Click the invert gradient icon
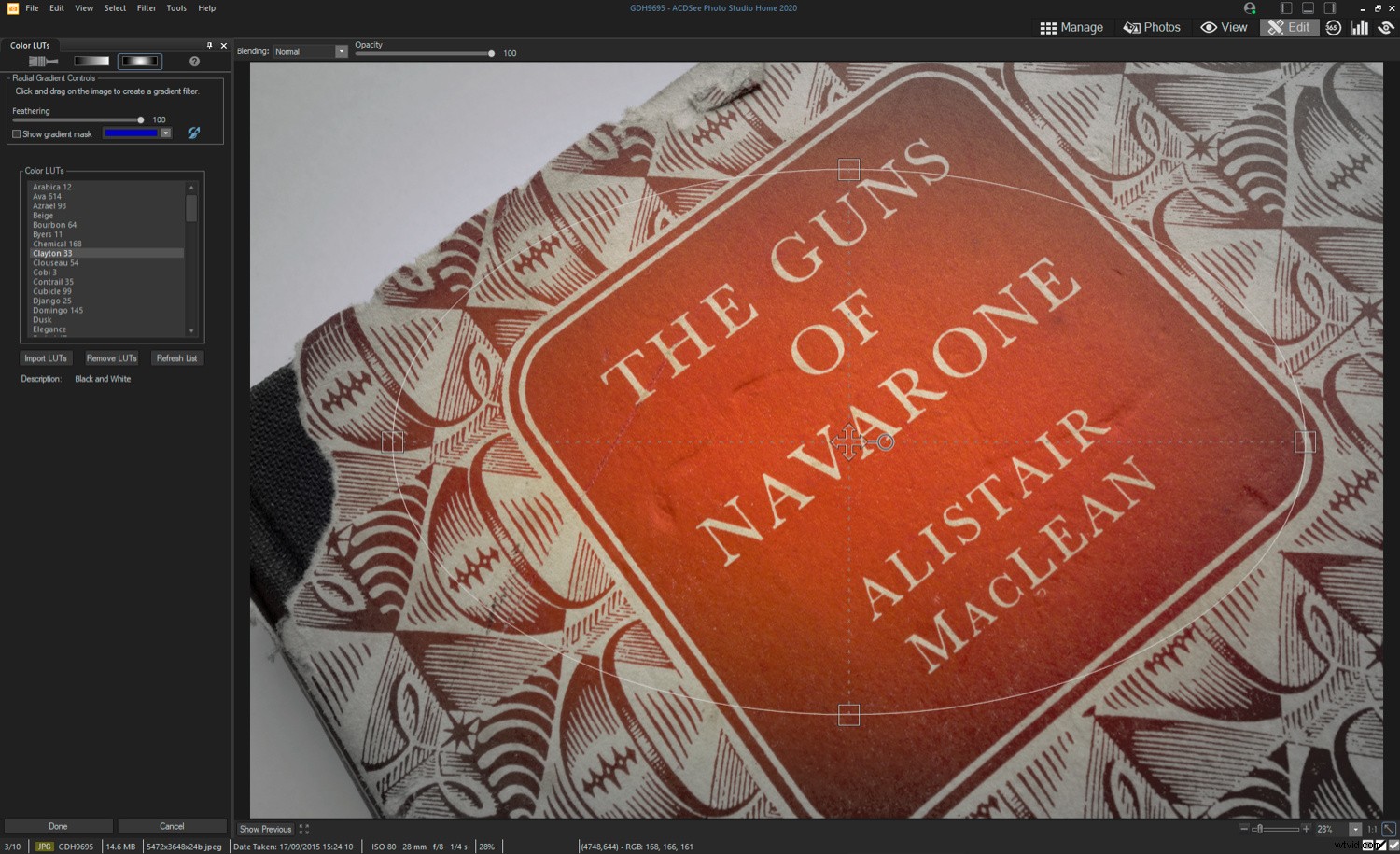The image size is (1400, 854). (x=193, y=133)
